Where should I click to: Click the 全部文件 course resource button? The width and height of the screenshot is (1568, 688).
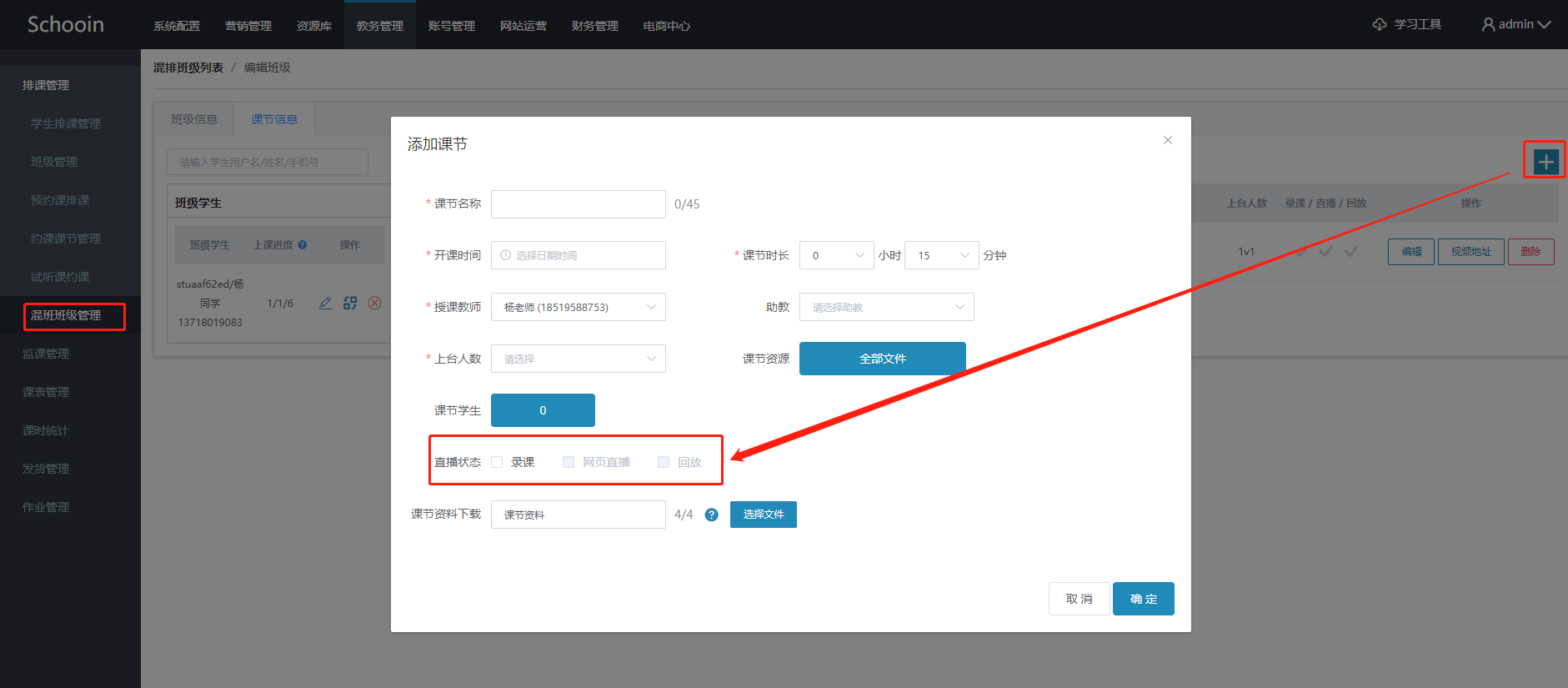(883, 359)
